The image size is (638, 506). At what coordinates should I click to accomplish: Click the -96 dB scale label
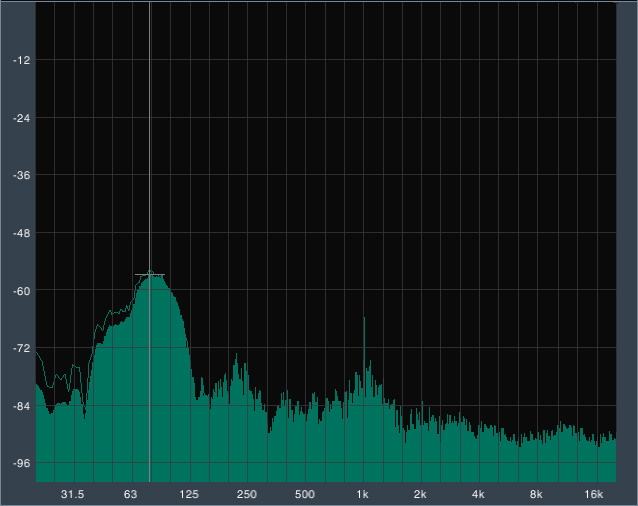coord(22,463)
